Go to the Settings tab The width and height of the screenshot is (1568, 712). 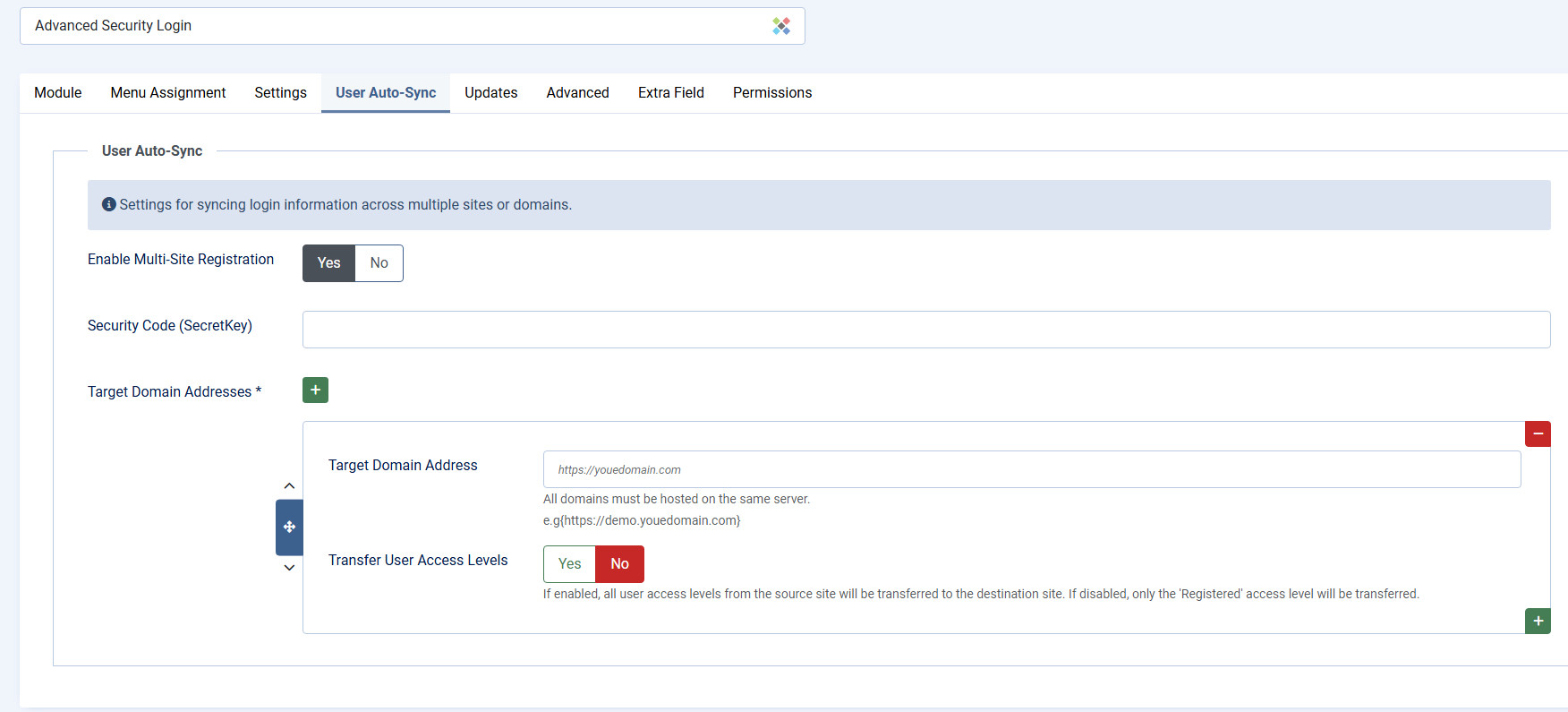280,93
